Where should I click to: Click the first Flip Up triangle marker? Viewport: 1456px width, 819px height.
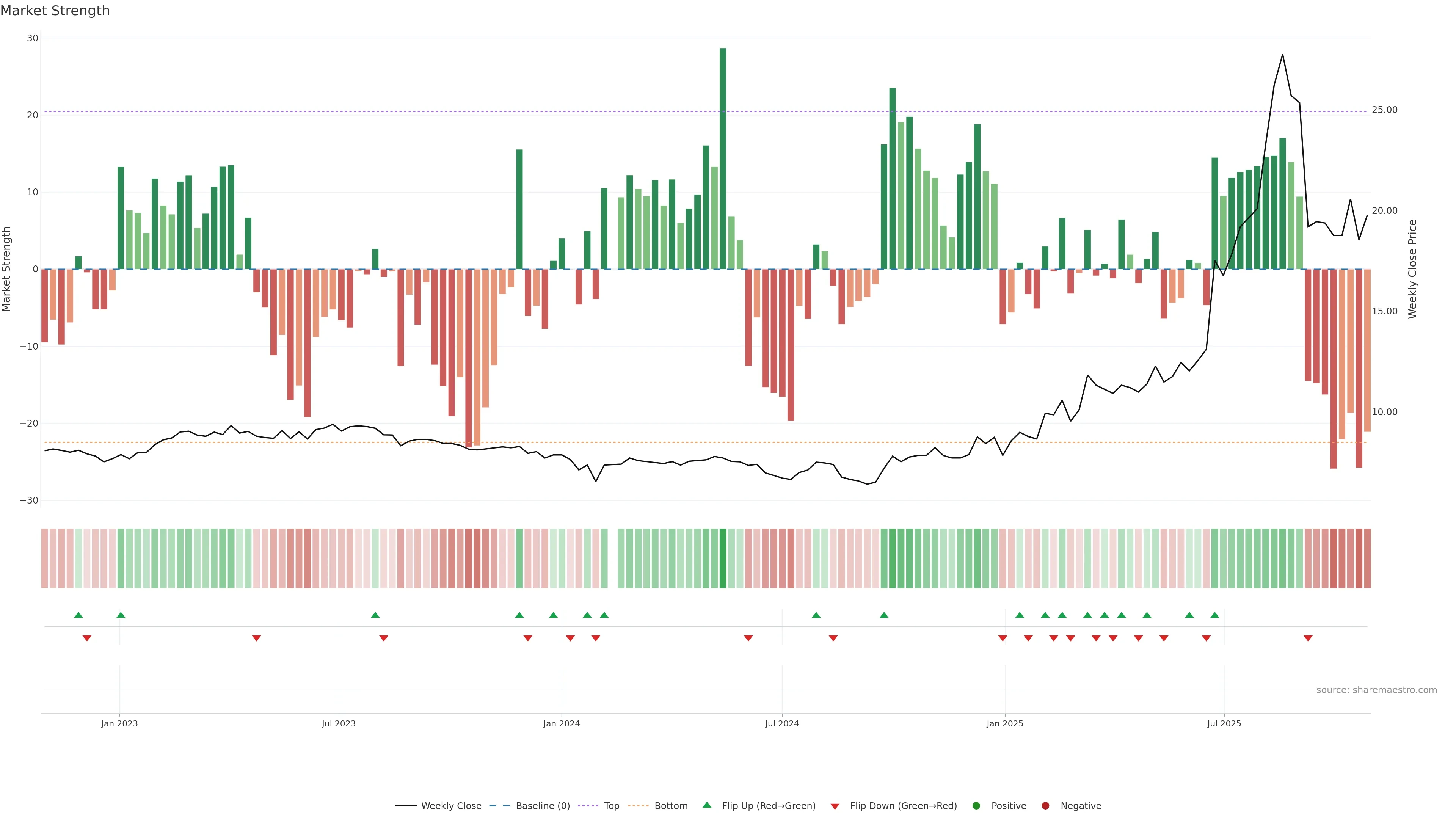point(78,615)
